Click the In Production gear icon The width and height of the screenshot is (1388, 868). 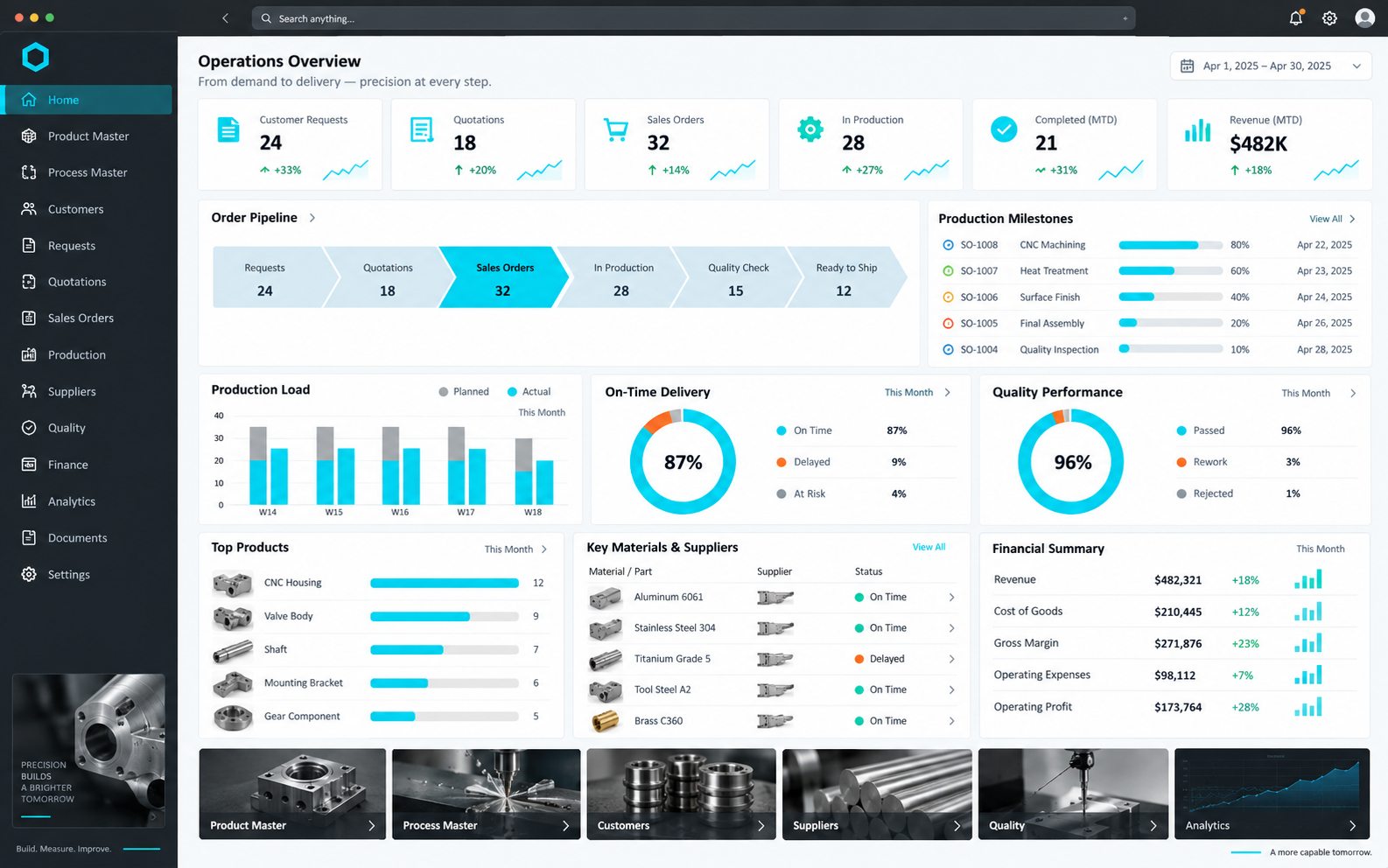(810, 129)
